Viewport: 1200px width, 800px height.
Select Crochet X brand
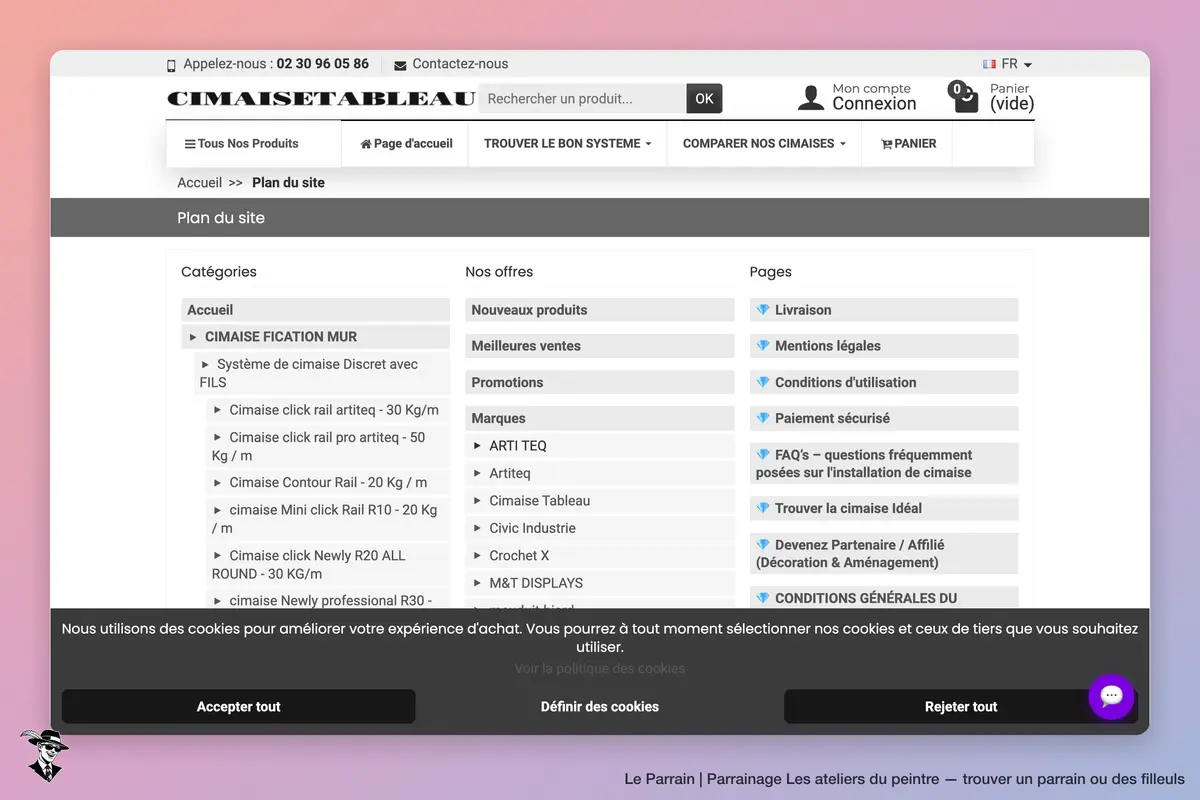coord(519,555)
